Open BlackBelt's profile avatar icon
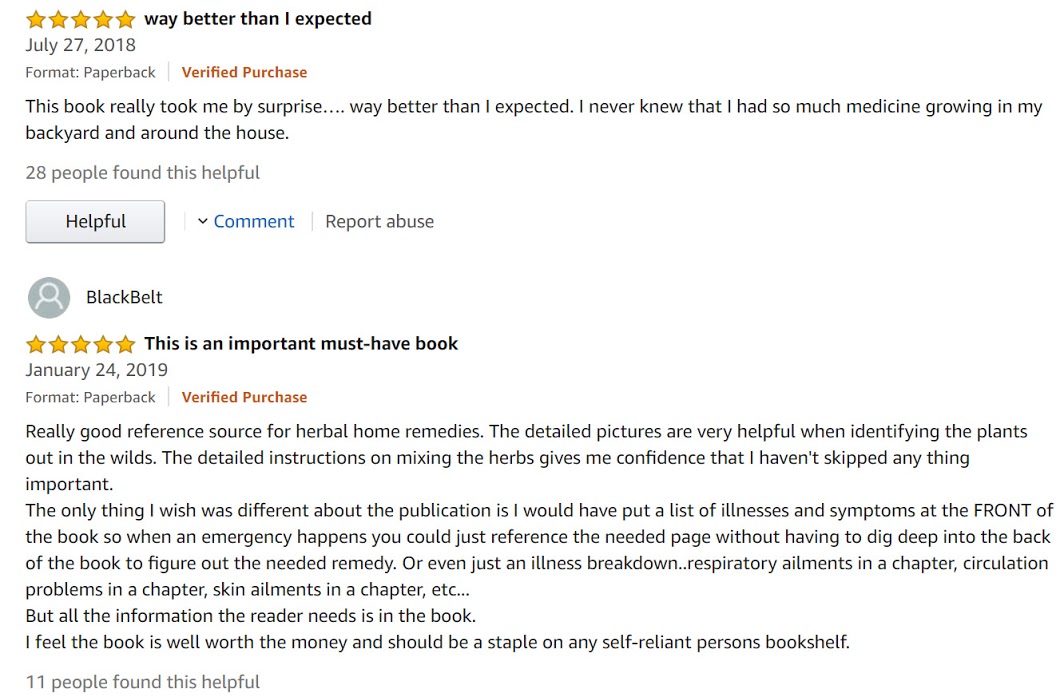The height and width of the screenshot is (697, 1064). click(49, 297)
